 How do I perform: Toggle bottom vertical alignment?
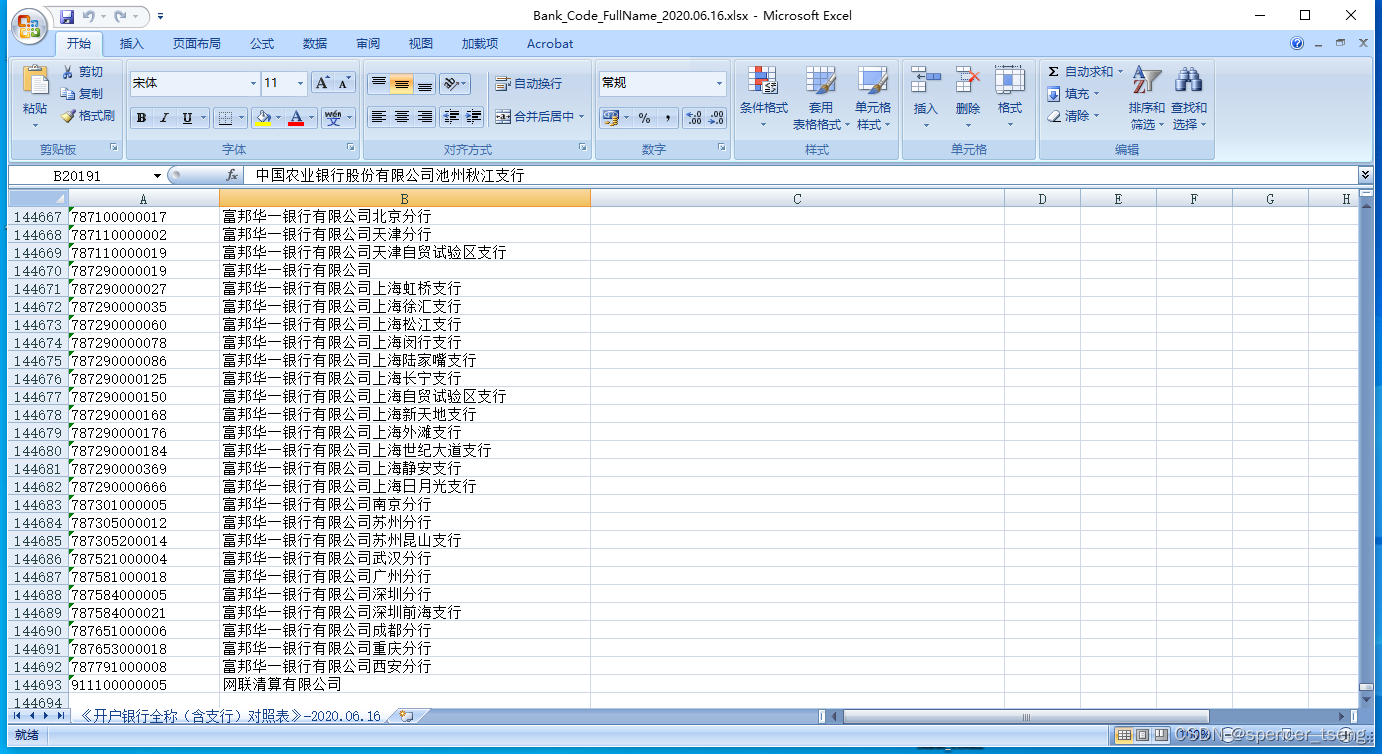coord(424,84)
